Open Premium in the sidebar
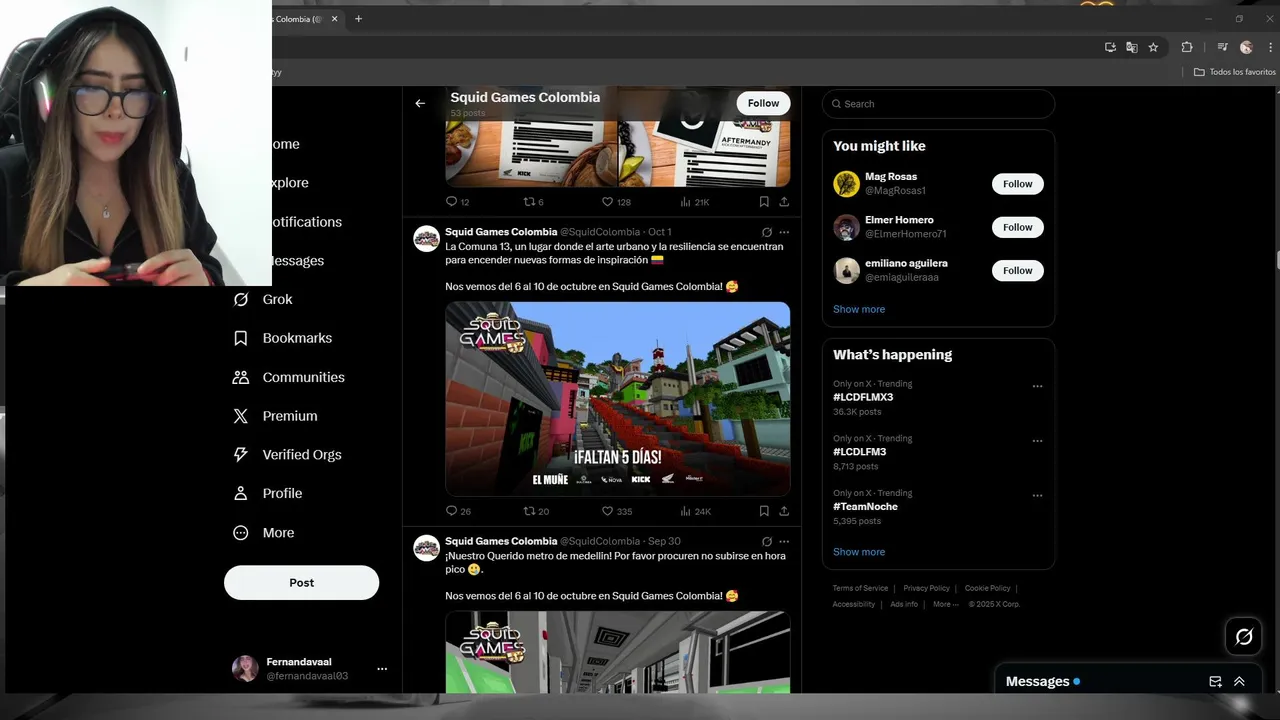This screenshot has width=1280, height=720. pyautogui.click(x=275, y=416)
